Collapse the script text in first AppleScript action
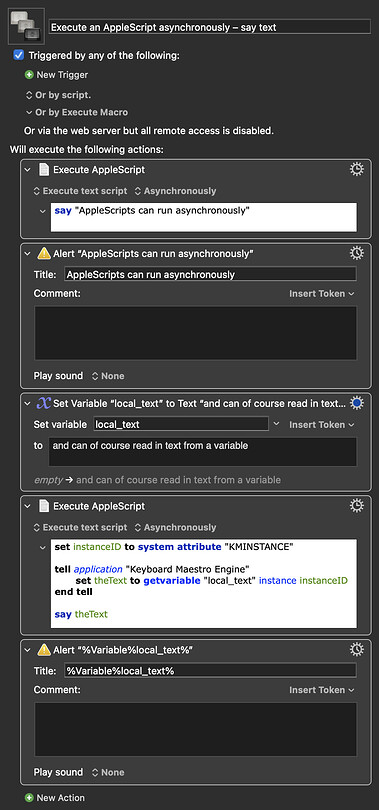 pyautogui.click(x=43, y=211)
